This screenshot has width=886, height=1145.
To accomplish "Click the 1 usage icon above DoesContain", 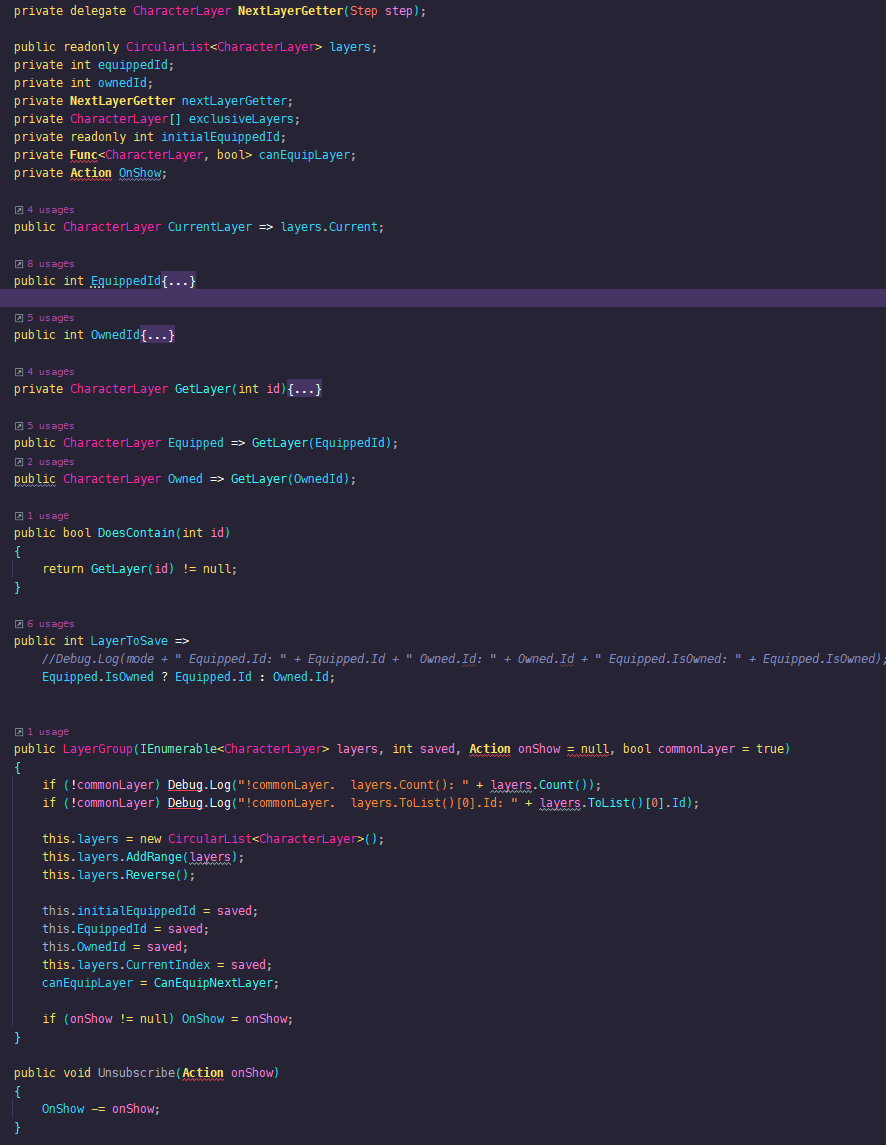I will [19, 516].
